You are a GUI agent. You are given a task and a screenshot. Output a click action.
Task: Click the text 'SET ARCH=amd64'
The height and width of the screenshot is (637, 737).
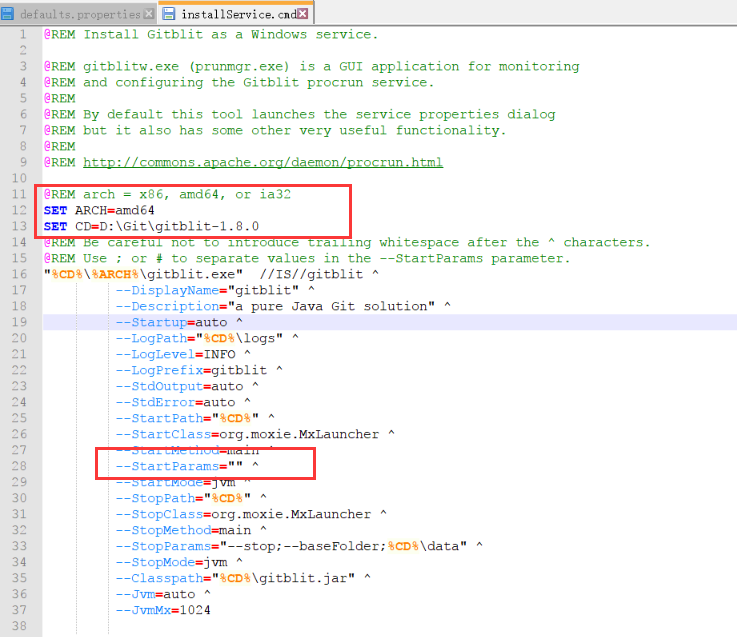click(99, 210)
